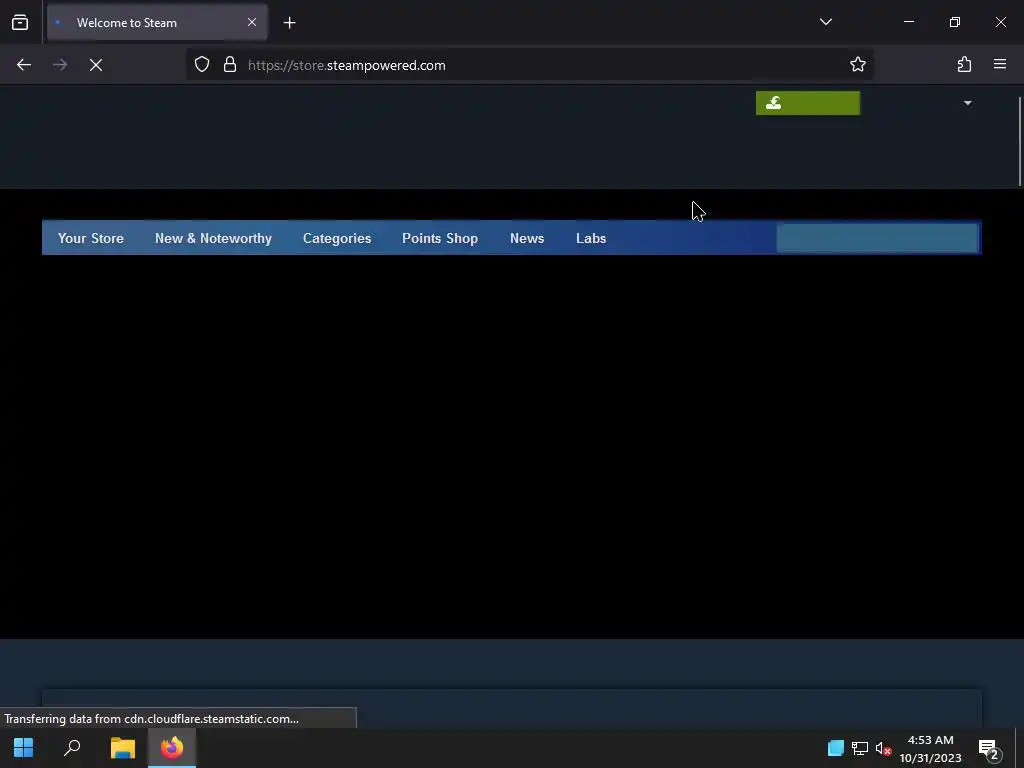The height and width of the screenshot is (768, 1024).
Task: Open File Explorer from taskbar
Action: (122, 748)
